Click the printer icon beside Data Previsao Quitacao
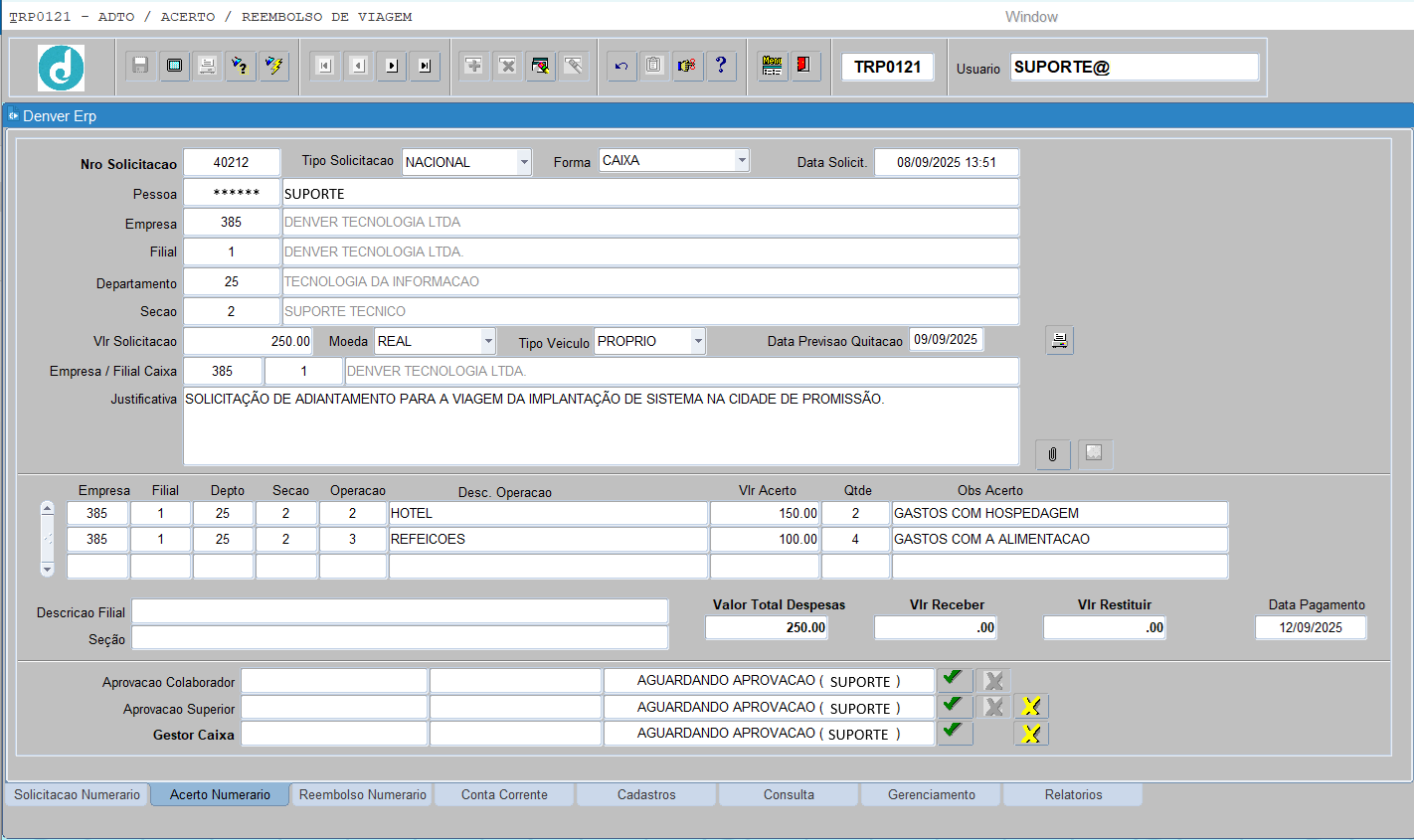Image resolution: width=1414 pixels, height=840 pixels. [1059, 341]
